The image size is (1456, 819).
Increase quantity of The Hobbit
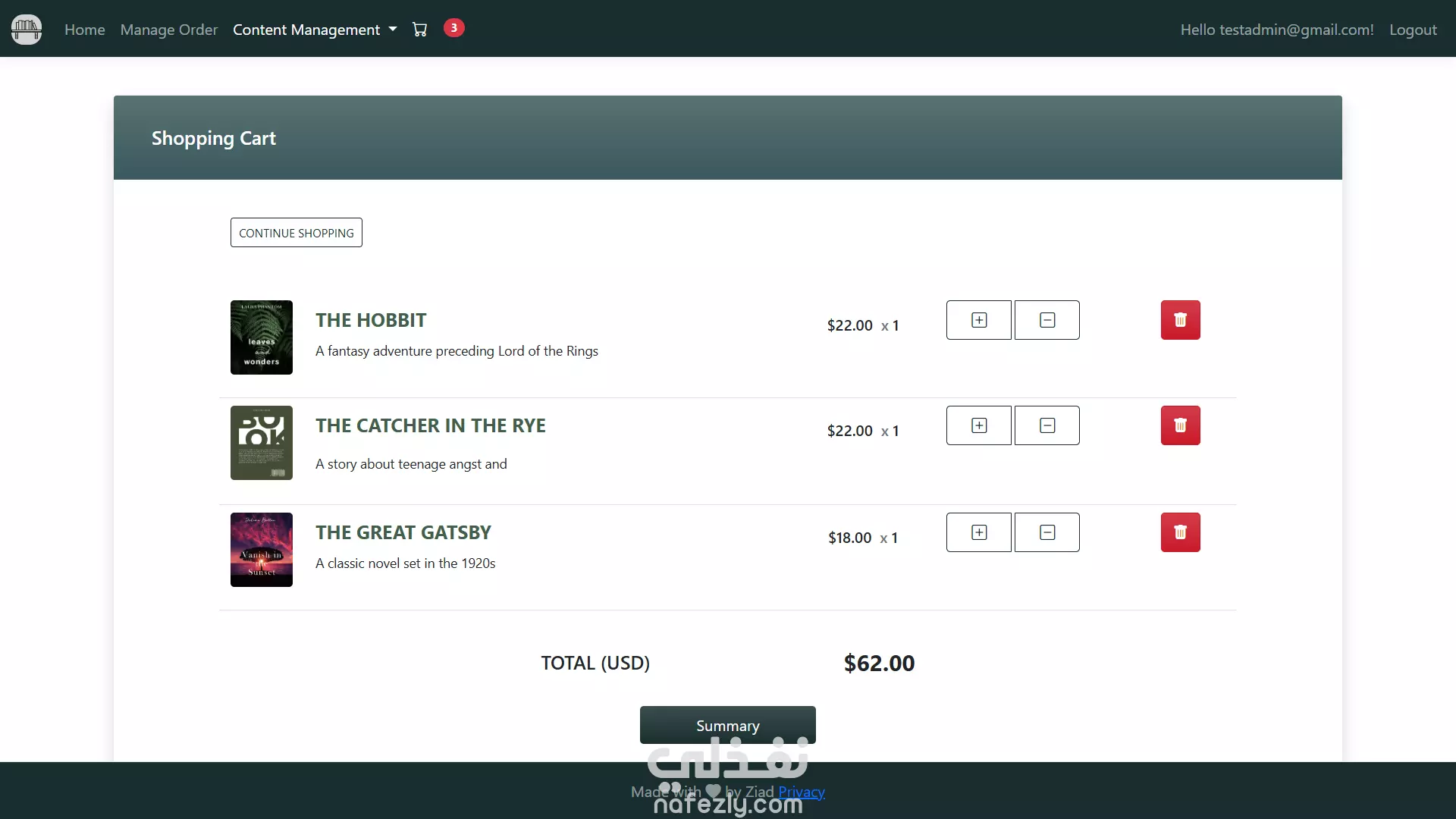pos(978,320)
